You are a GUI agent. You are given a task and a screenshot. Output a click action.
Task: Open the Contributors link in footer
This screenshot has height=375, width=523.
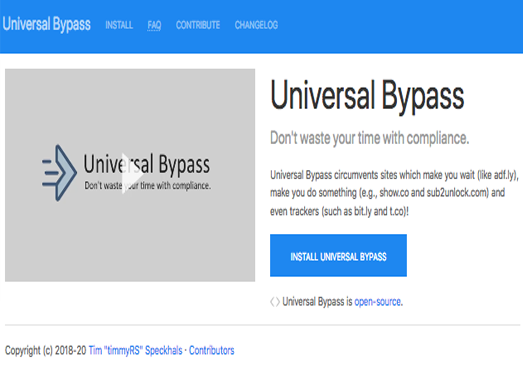tap(211, 351)
